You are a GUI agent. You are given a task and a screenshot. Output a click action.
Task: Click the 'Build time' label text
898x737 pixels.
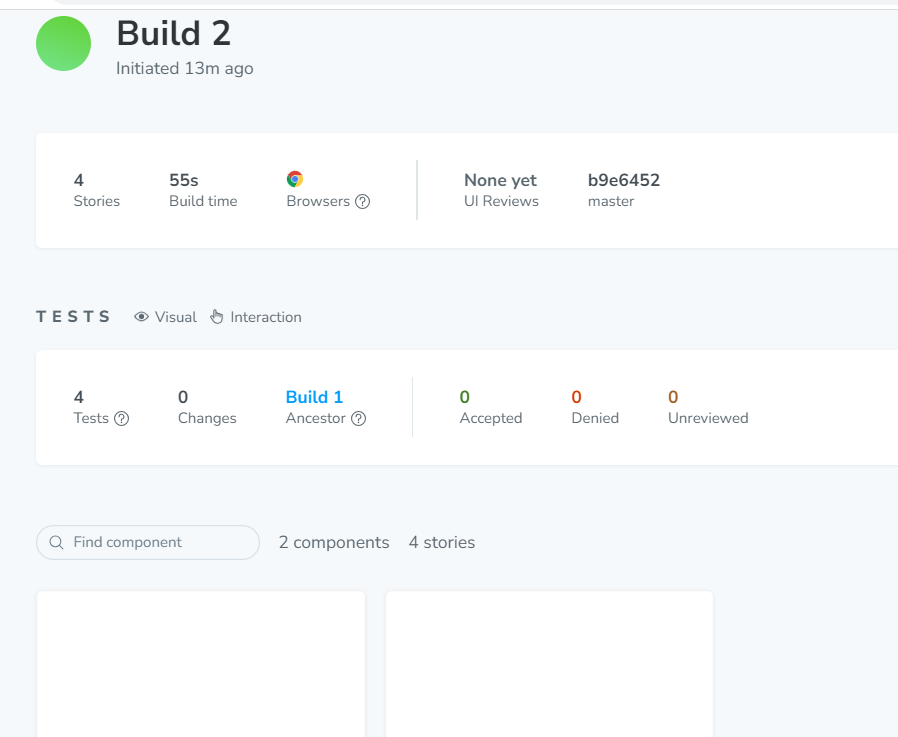pos(203,202)
